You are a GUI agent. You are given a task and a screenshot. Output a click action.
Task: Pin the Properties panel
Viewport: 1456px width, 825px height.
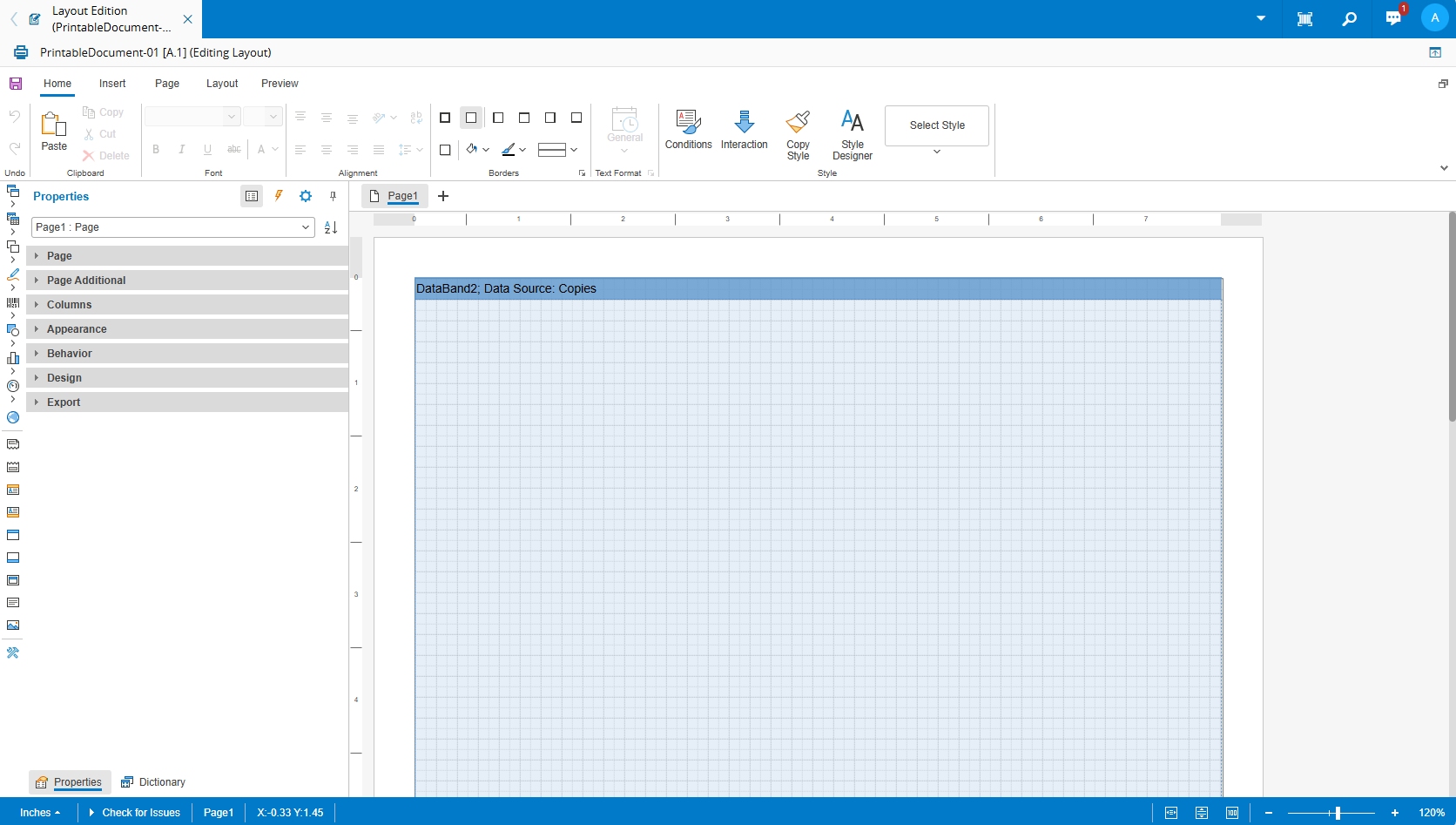[333, 196]
